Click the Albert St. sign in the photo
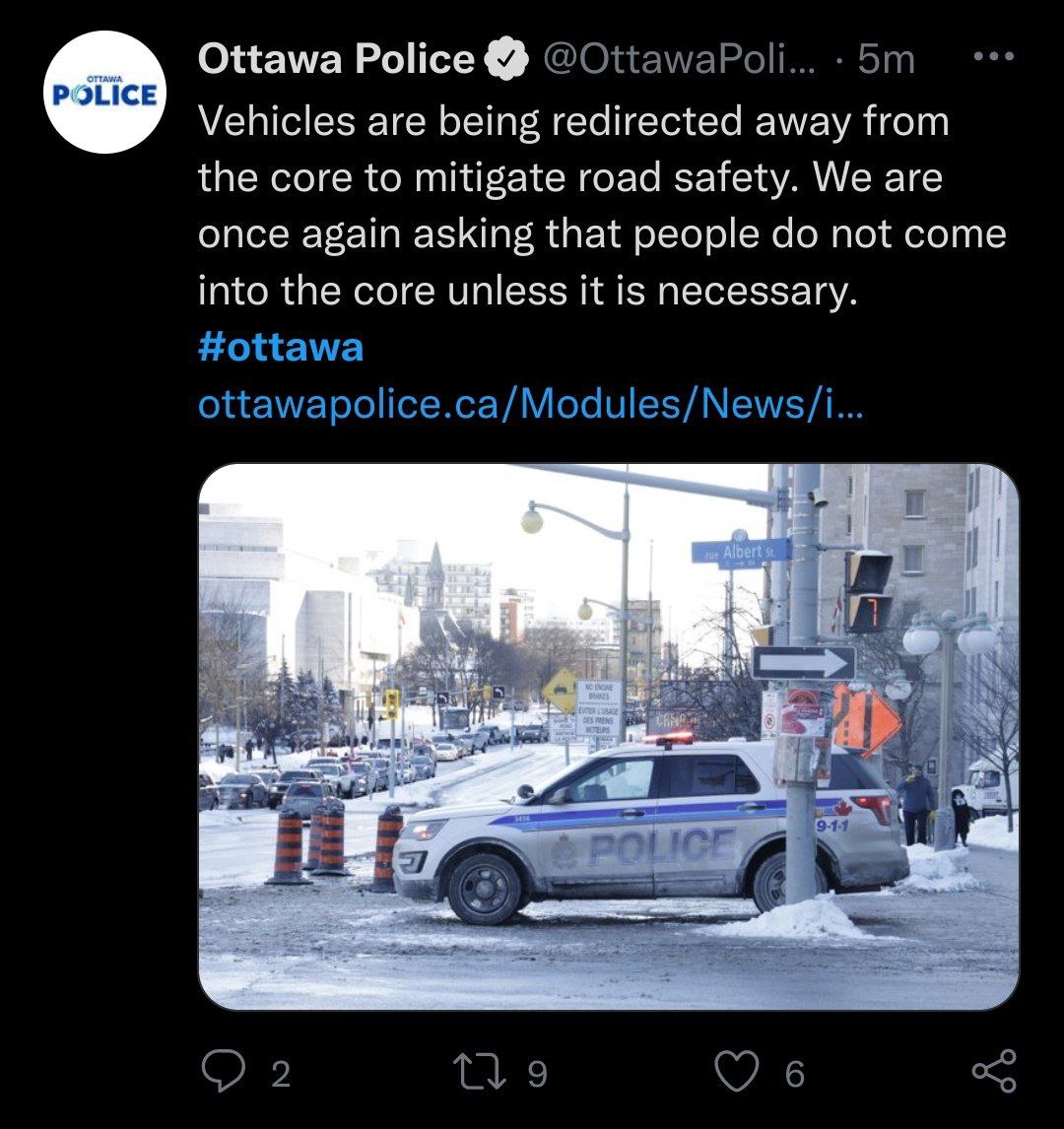Screen dimensions: 1064x1129 pos(742,553)
